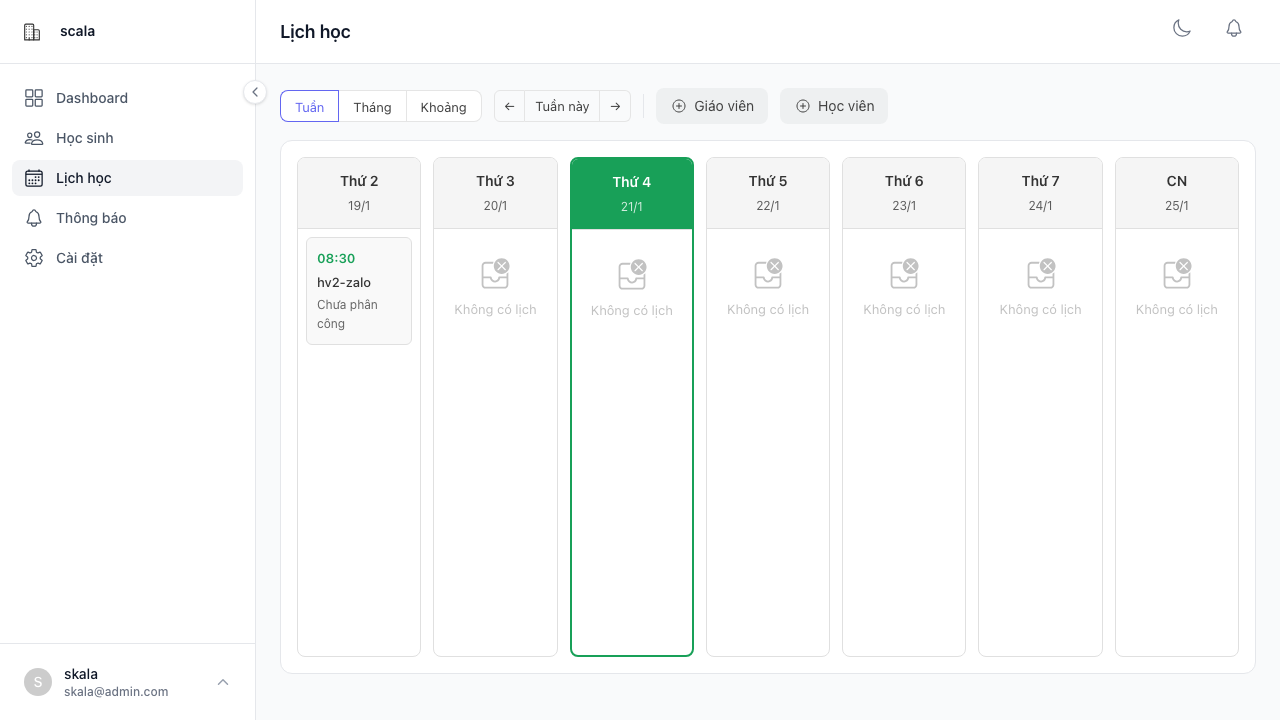Switch to the Tuần view tab
The height and width of the screenshot is (720, 1280).
(x=309, y=107)
